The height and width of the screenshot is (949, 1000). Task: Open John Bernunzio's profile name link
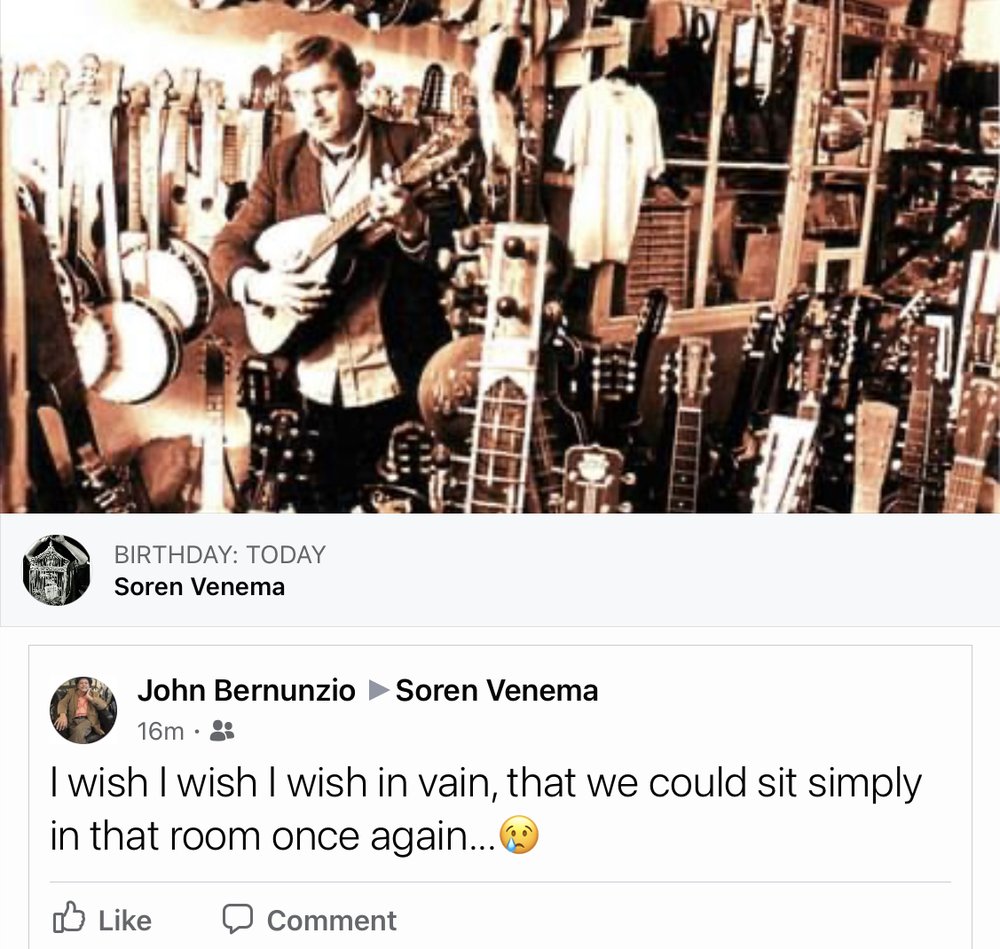(246, 691)
